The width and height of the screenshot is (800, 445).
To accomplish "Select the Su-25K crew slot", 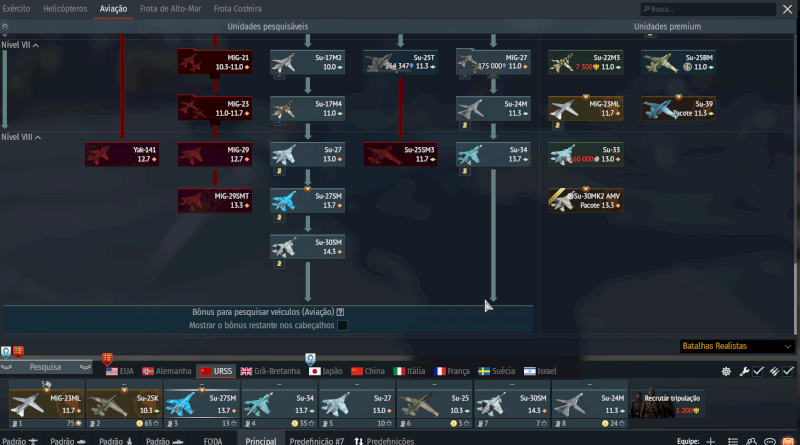I will coord(124,403).
